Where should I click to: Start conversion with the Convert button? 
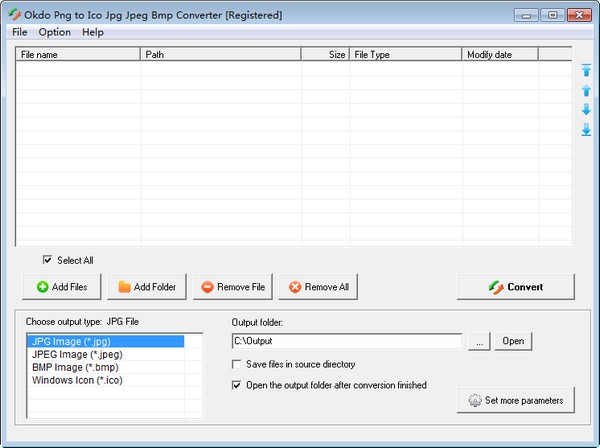click(x=515, y=287)
